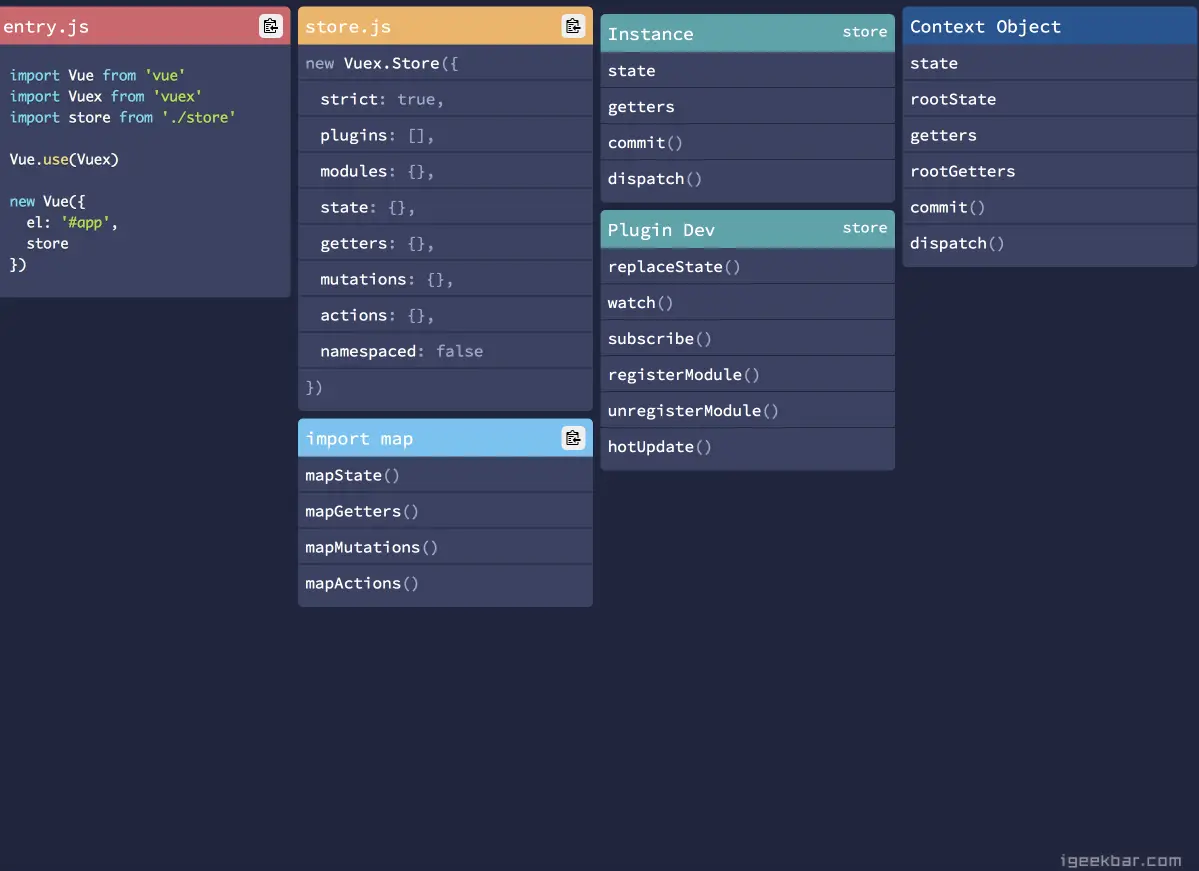
Task: Select 'commit()' in the Instance panel
Action: coord(747,142)
